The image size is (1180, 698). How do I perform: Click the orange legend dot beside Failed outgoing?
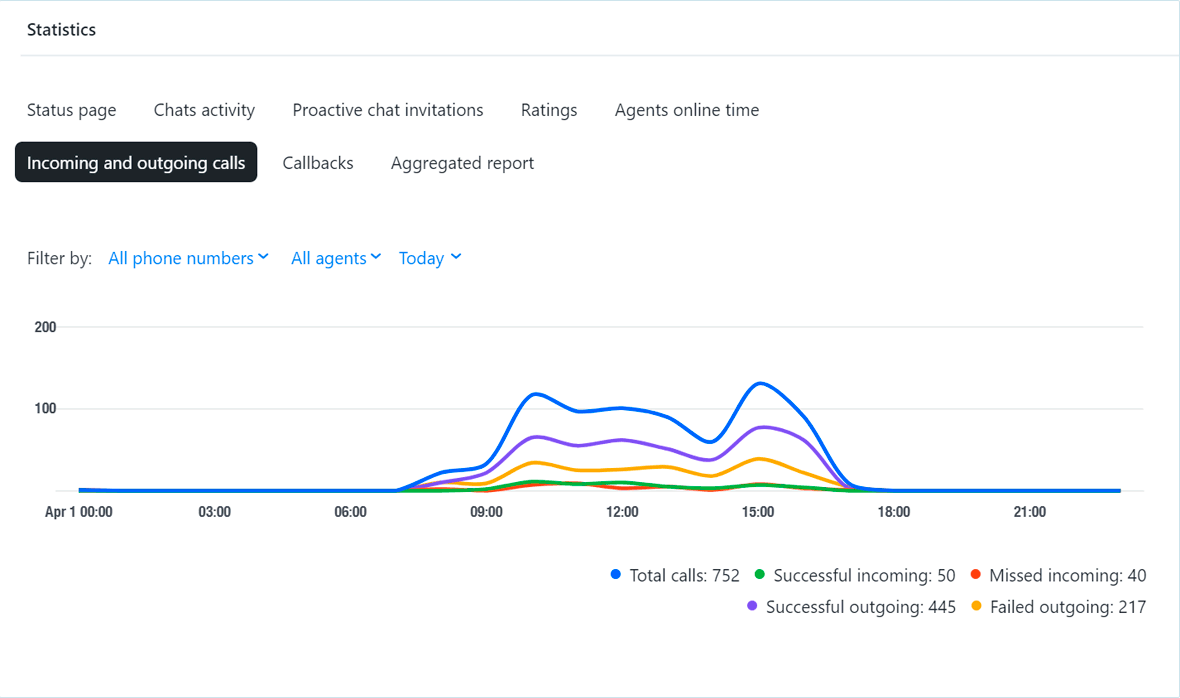point(976,606)
